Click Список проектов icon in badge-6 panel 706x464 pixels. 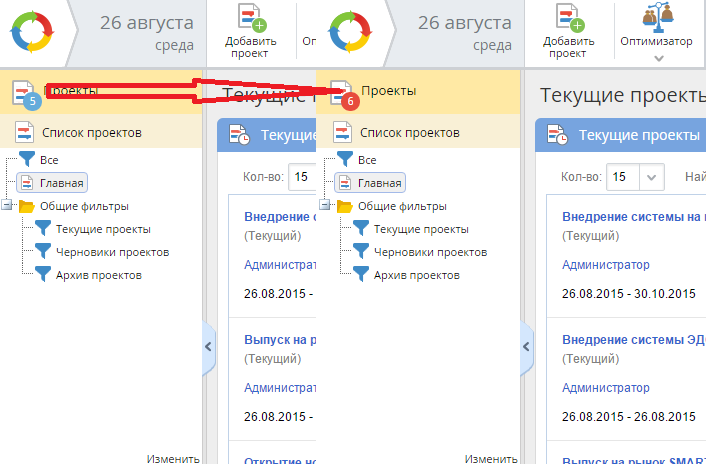point(342,132)
